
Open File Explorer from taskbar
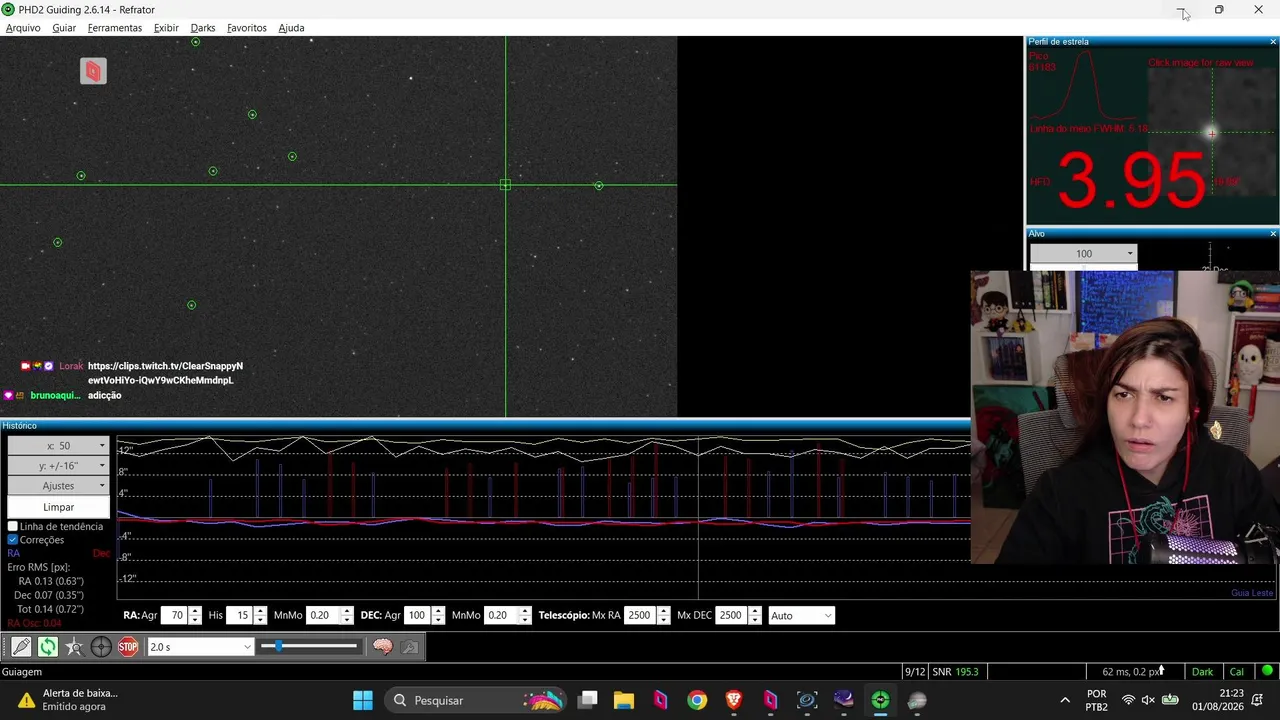[x=624, y=700]
